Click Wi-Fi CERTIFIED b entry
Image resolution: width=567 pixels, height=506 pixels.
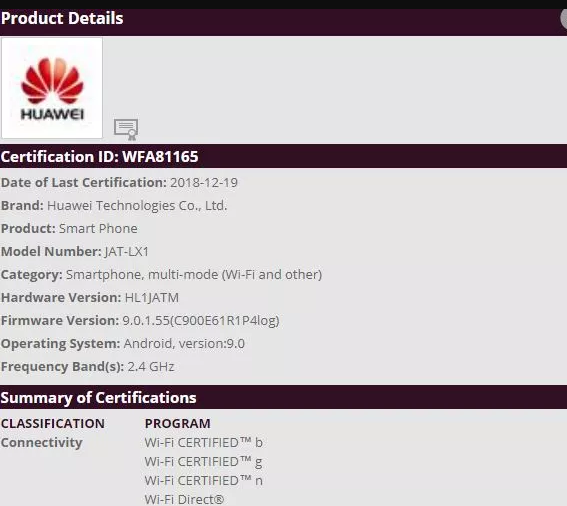click(204, 443)
